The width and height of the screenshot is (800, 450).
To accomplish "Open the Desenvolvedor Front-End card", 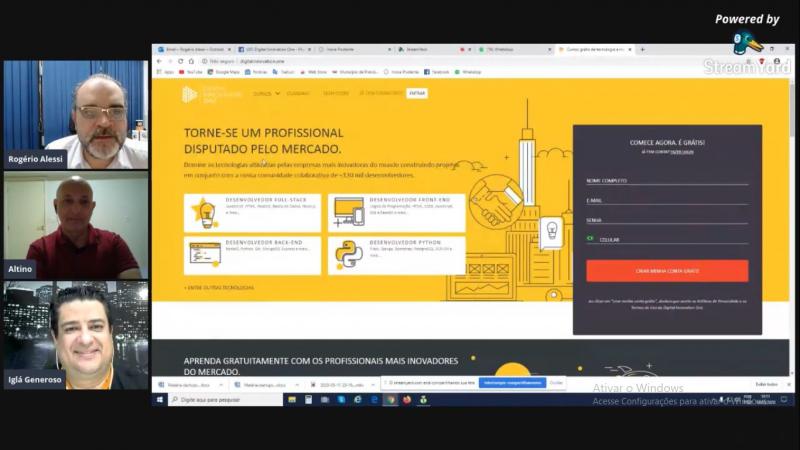I will 396,213.
